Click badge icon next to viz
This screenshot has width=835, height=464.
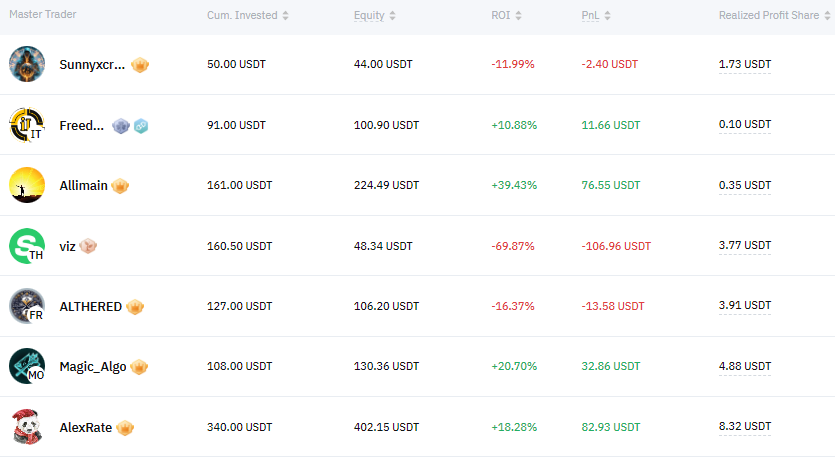[x=88, y=246]
